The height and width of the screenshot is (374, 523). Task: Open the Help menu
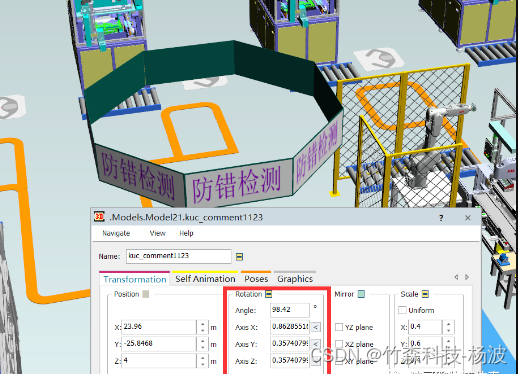(x=186, y=233)
